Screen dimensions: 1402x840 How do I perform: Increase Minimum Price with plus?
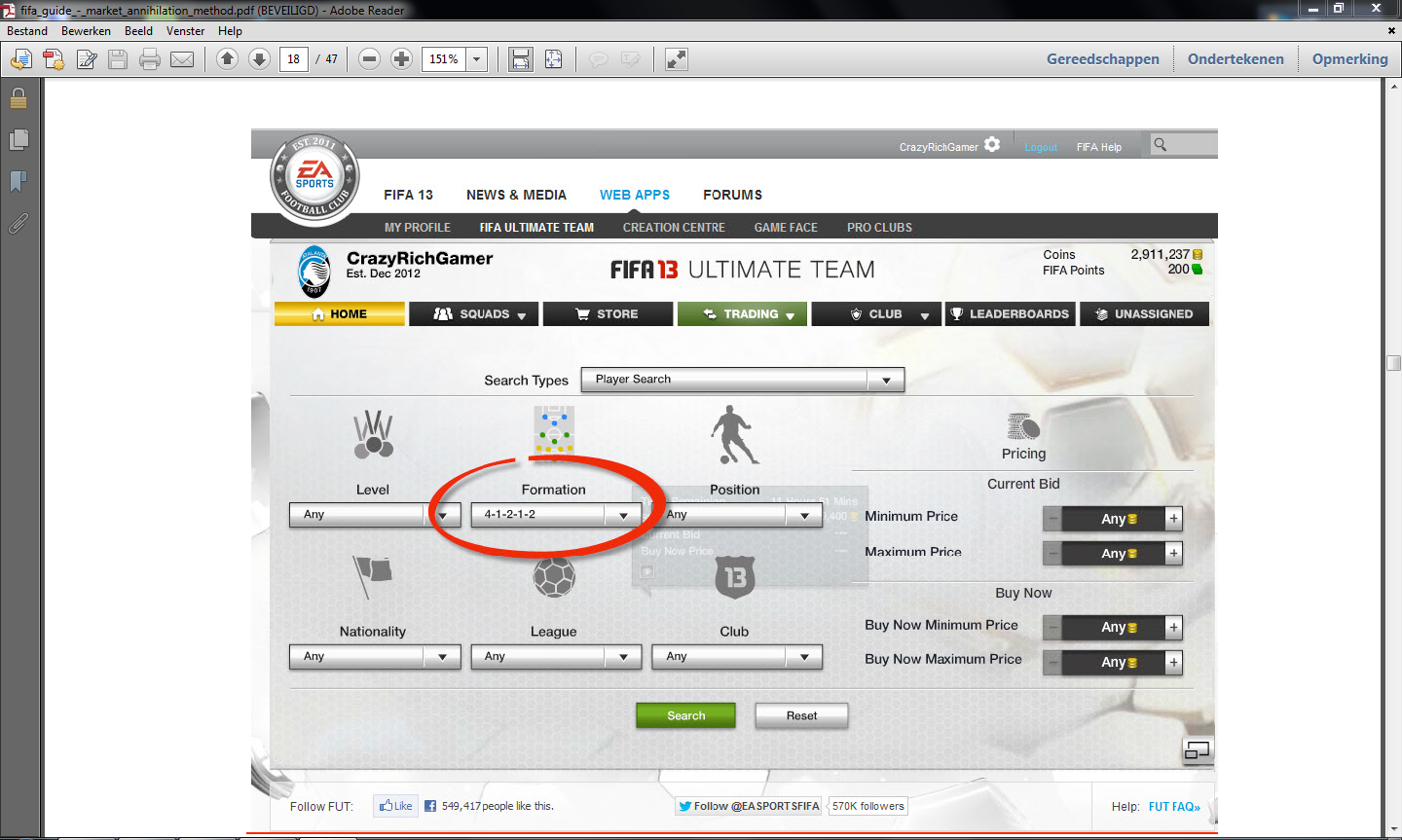(x=1173, y=519)
